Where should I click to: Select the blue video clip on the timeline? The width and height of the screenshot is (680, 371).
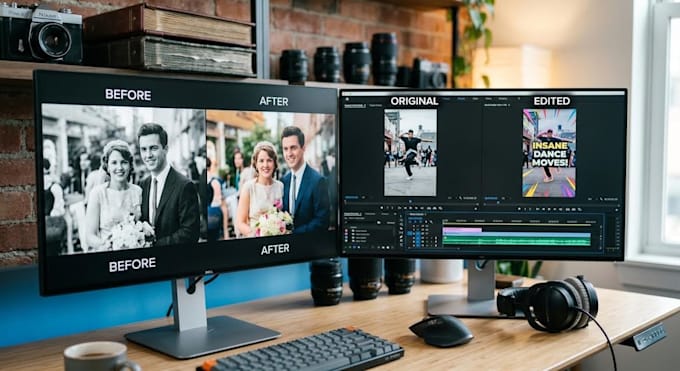coord(517,235)
